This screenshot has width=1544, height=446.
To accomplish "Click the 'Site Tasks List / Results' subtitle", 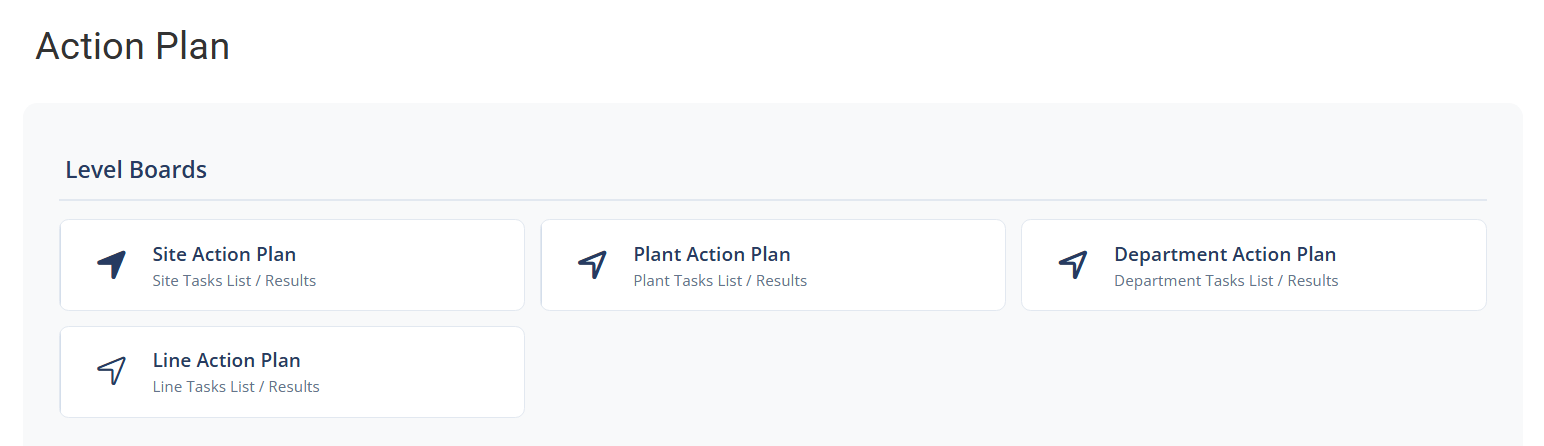I will [234, 281].
